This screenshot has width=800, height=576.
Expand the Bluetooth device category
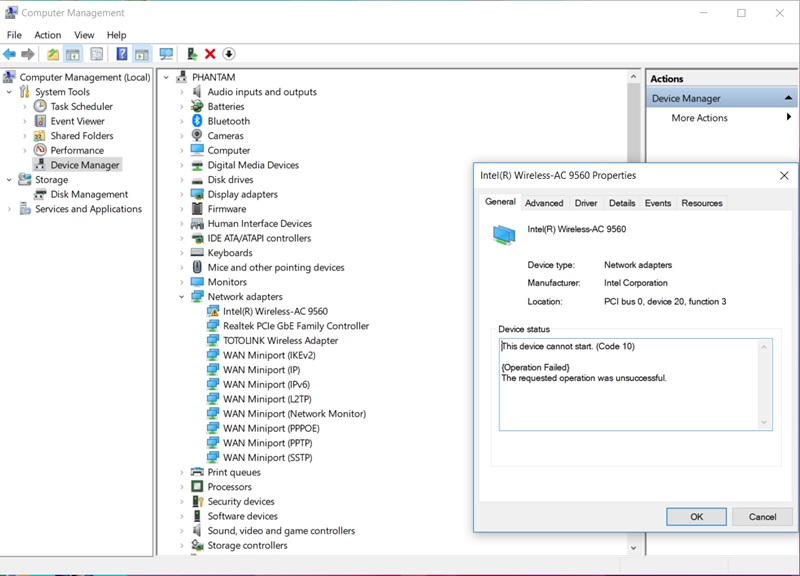(182, 121)
